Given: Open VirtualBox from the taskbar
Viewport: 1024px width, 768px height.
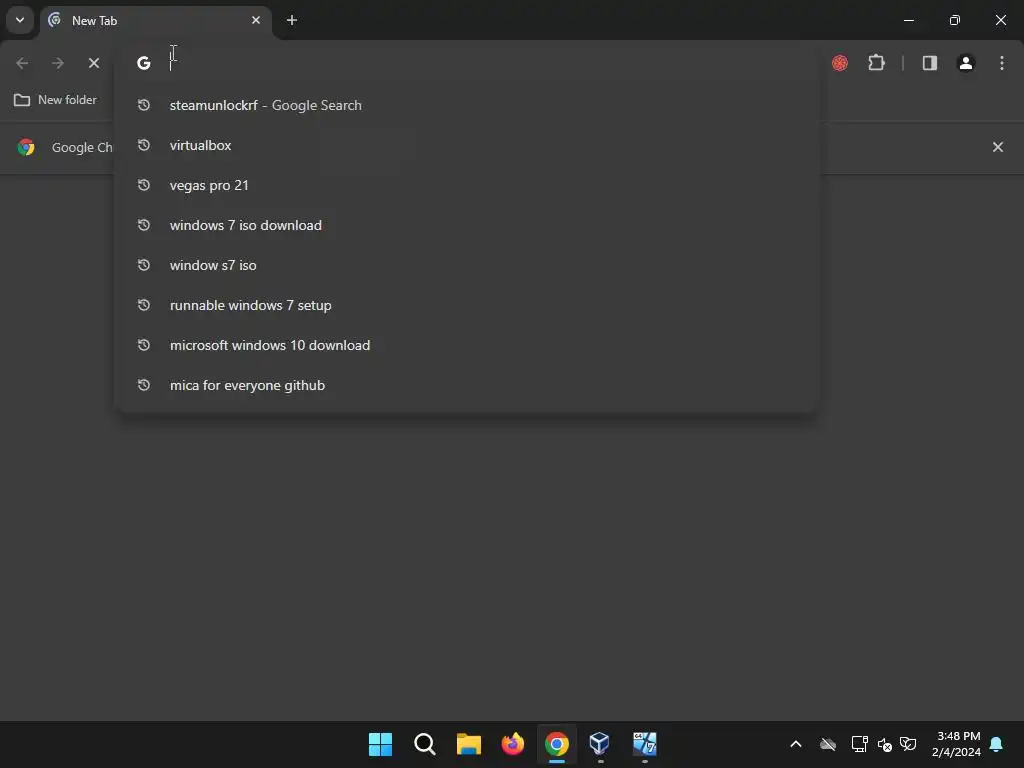Looking at the screenshot, I should tap(600, 744).
